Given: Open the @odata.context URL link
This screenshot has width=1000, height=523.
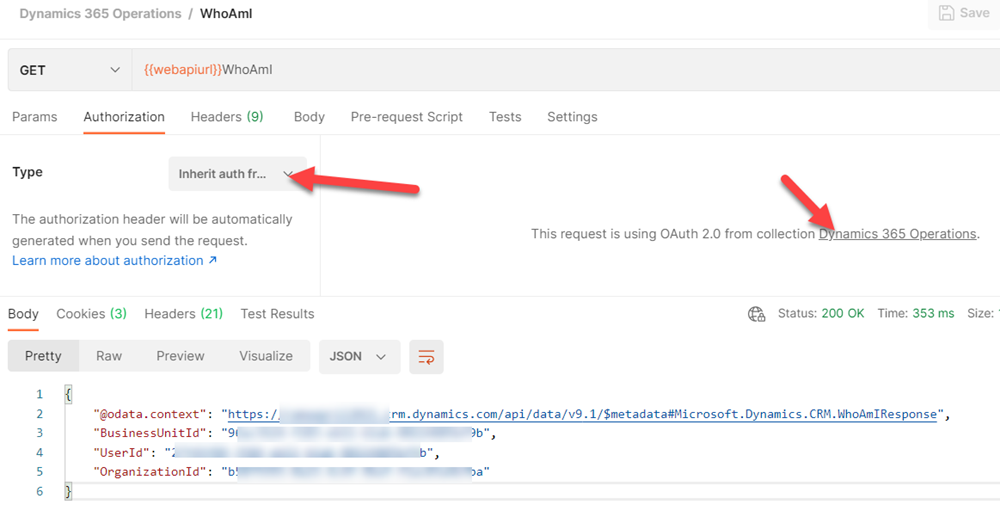Looking at the screenshot, I should 582,414.
